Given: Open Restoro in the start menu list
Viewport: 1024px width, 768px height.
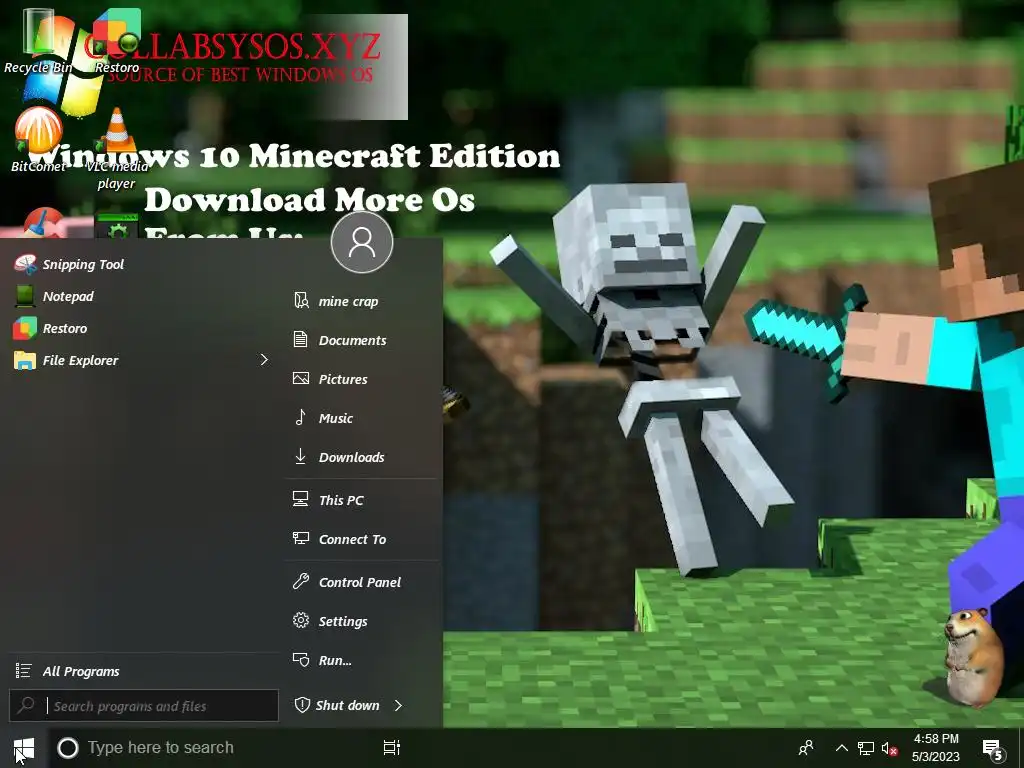Looking at the screenshot, I should [x=140, y=328].
